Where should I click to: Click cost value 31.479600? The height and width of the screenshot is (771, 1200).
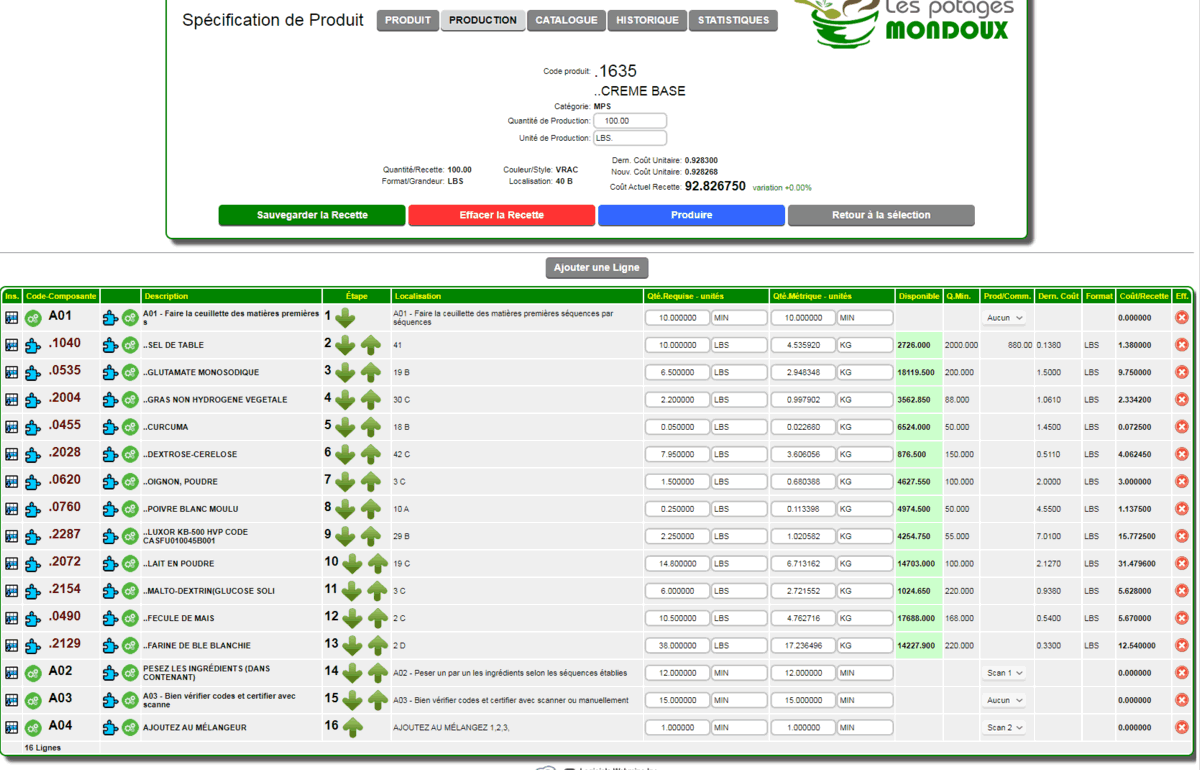(1136, 563)
